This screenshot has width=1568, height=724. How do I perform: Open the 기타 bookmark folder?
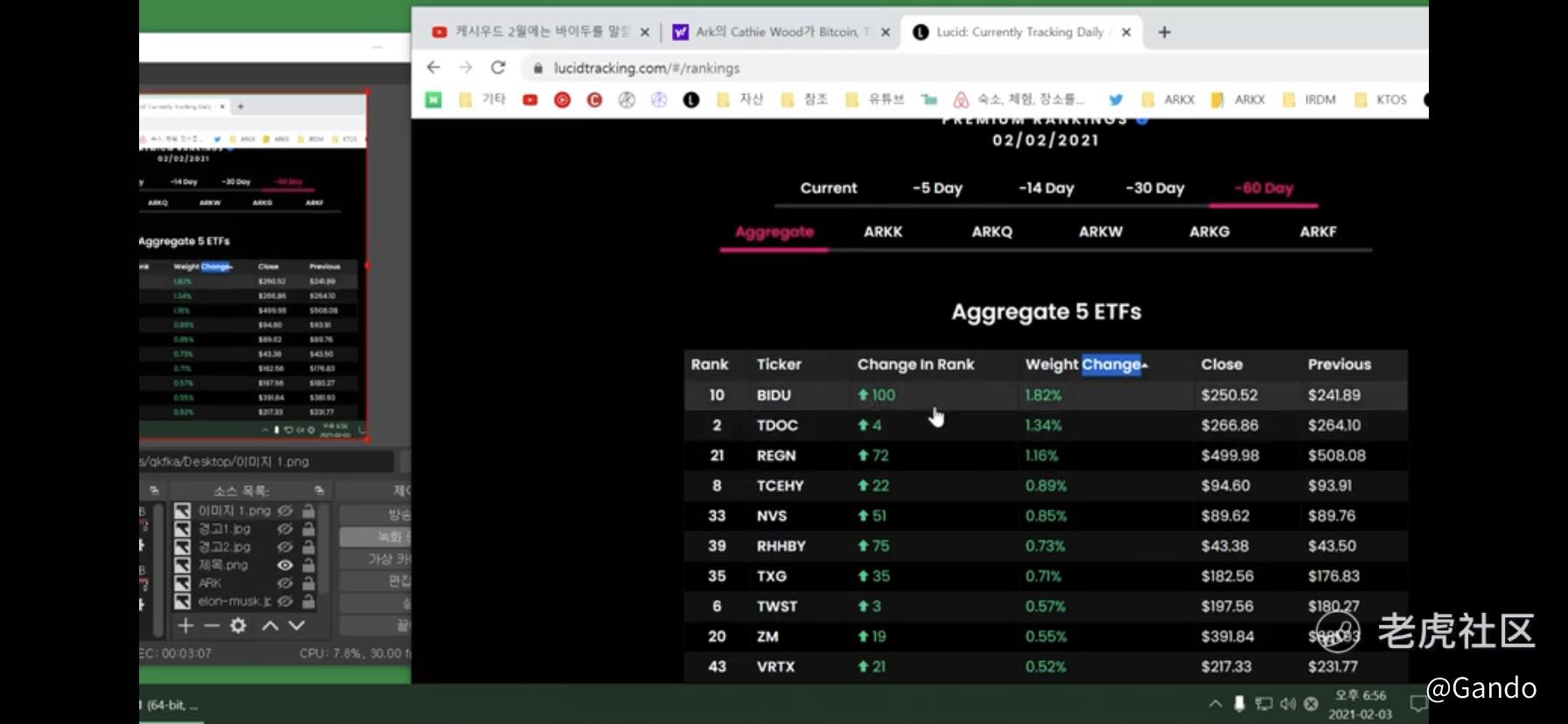click(x=483, y=100)
